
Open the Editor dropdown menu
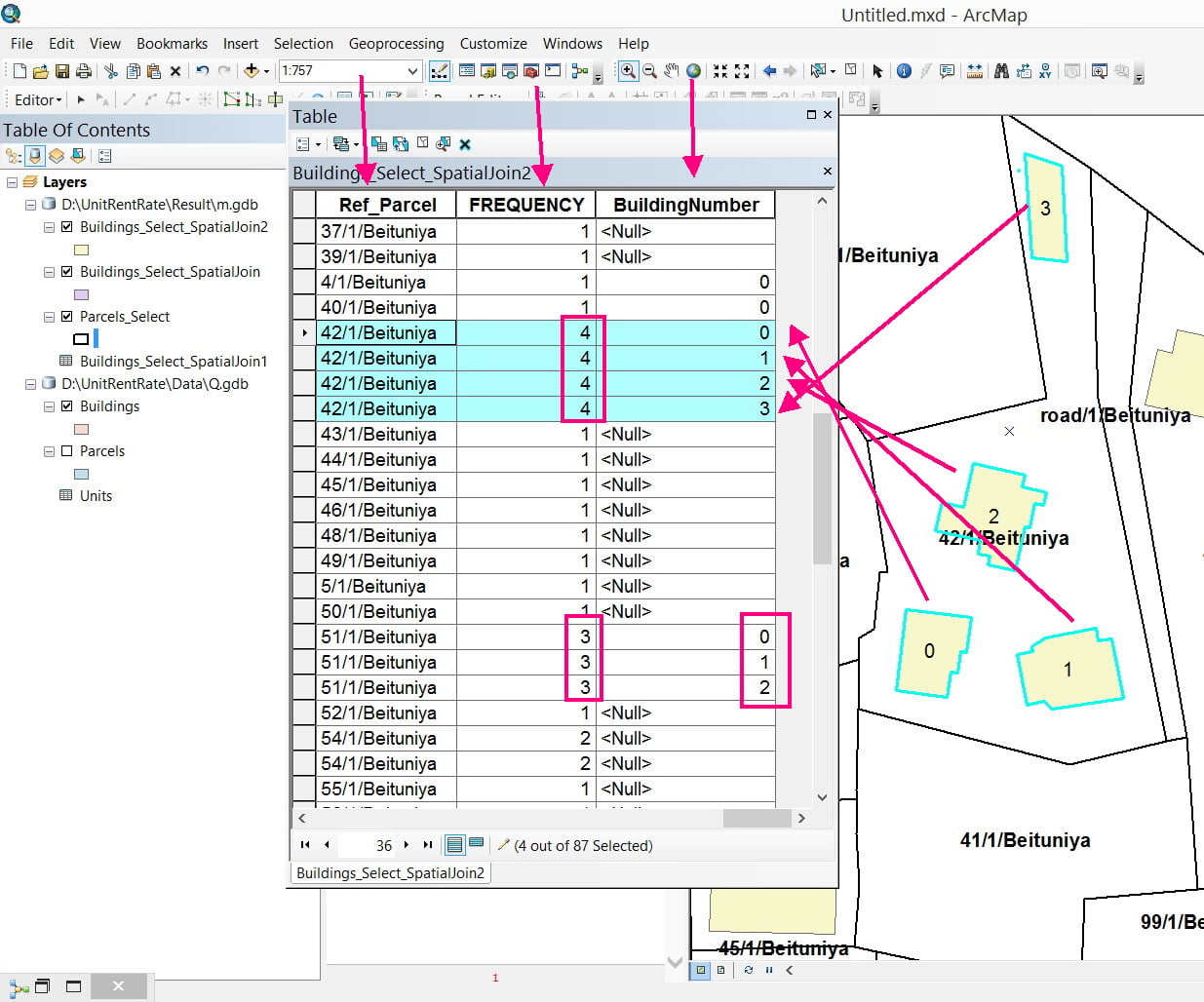(x=38, y=99)
